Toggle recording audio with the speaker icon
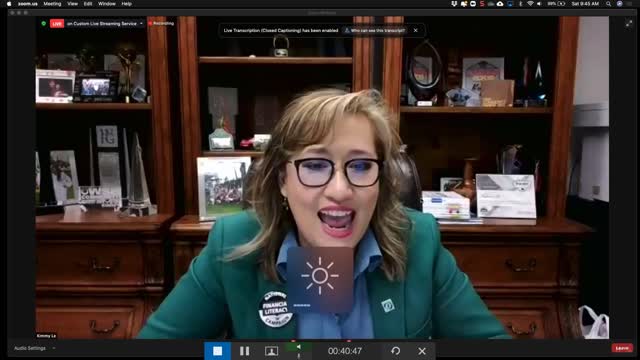The image size is (640, 360). coord(298,347)
